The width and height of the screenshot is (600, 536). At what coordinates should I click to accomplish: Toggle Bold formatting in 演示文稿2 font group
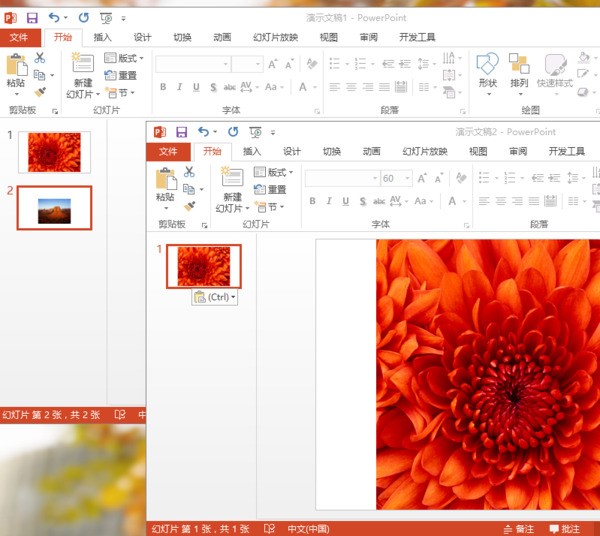coord(313,201)
